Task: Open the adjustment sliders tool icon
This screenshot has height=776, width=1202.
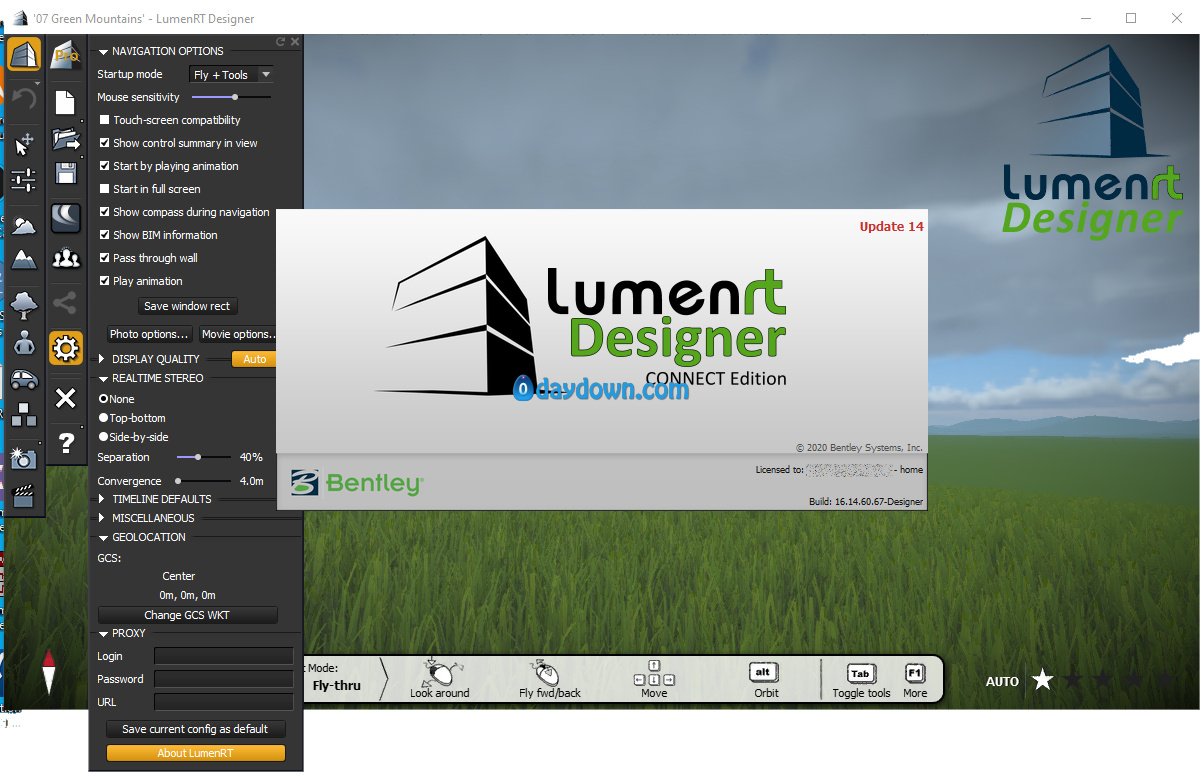Action: coord(25,180)
